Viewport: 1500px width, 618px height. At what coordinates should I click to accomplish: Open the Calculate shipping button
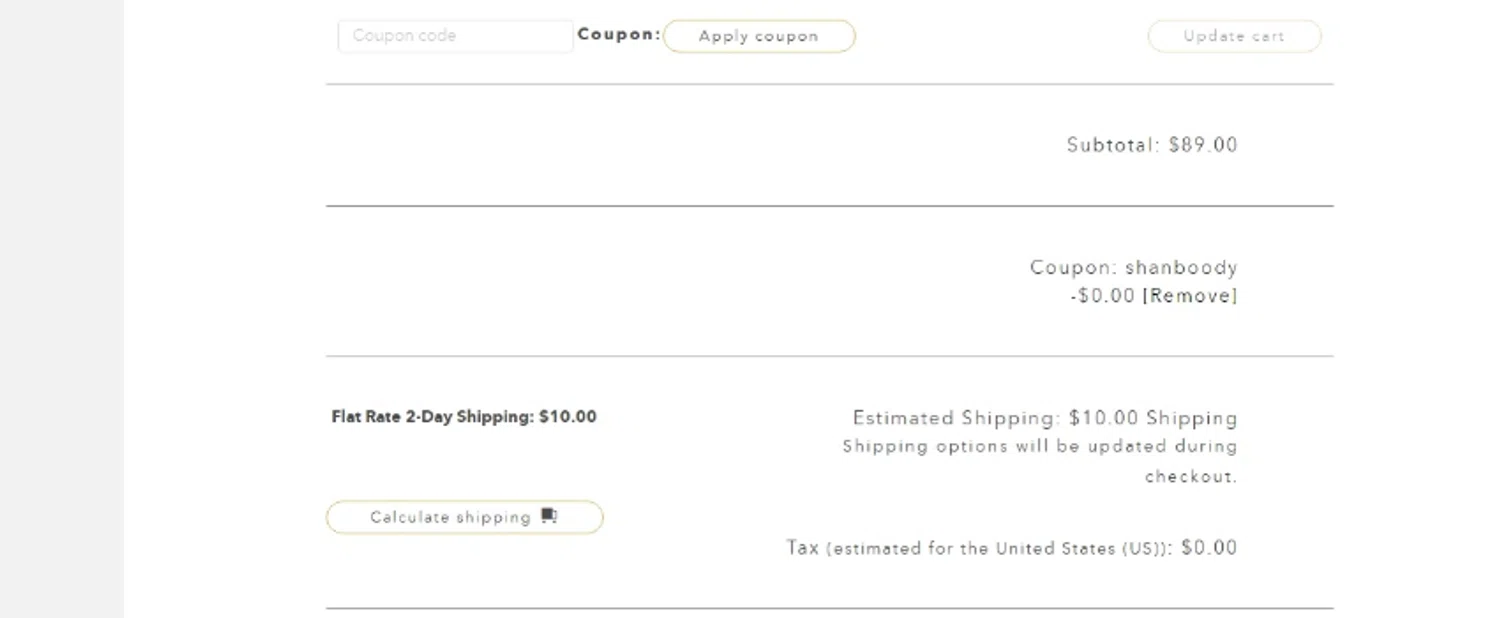click(x=450, y=517)
